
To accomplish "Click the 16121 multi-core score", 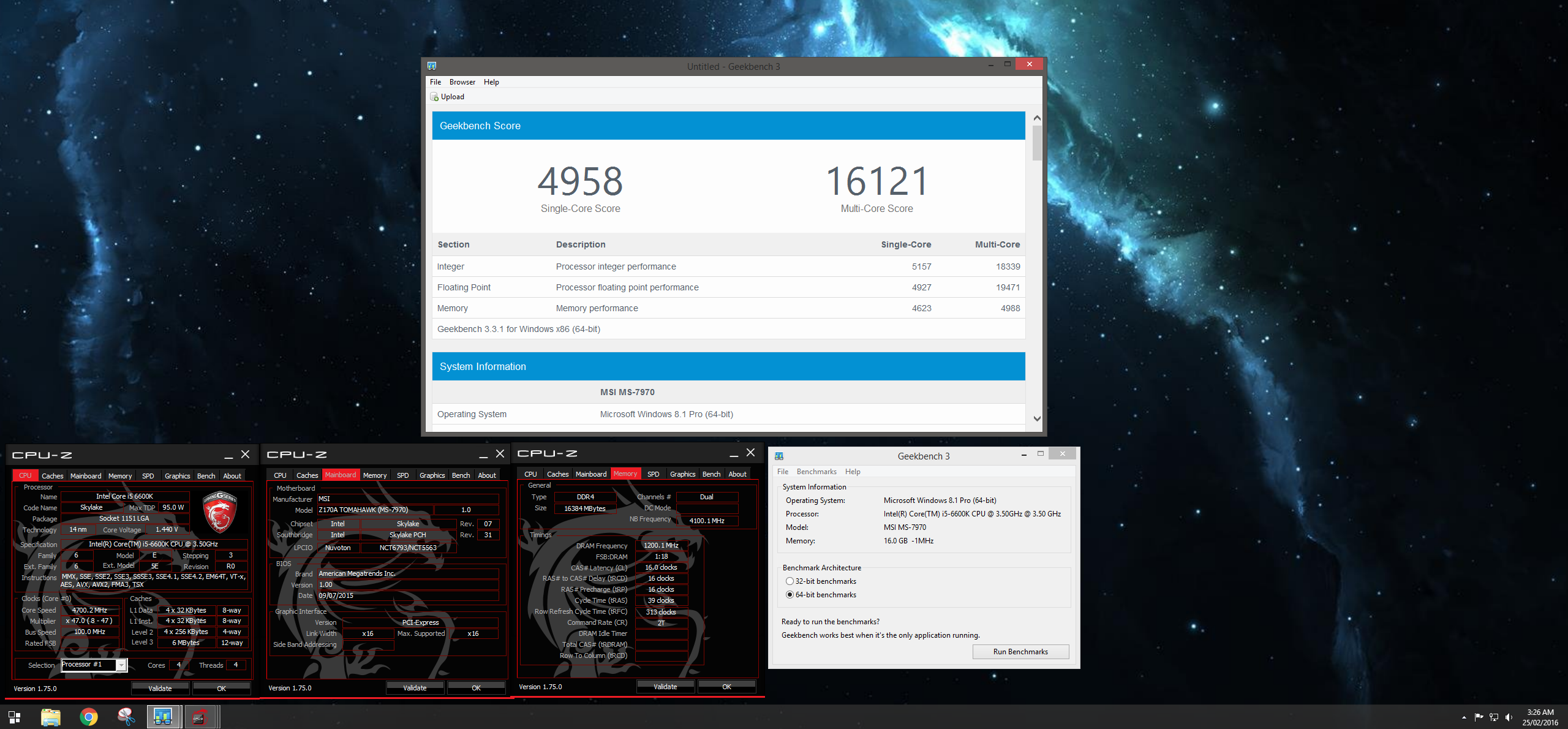I will (876, 181).
